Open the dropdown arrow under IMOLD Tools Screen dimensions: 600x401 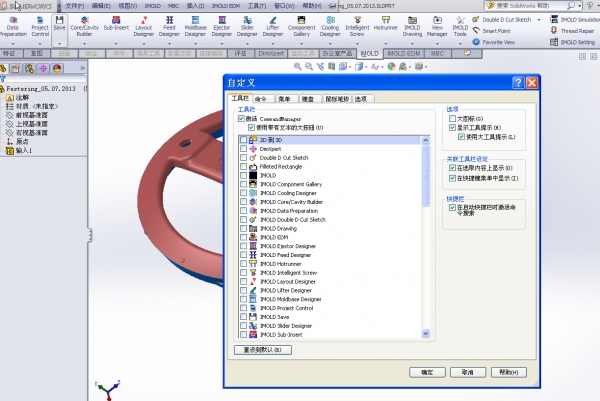(460, 44)
